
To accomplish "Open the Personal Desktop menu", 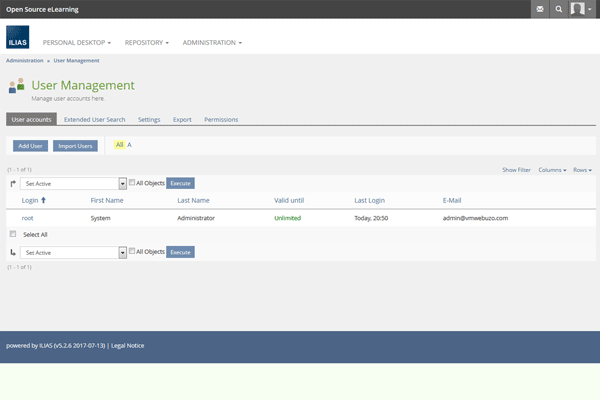I will click(76, 43).
